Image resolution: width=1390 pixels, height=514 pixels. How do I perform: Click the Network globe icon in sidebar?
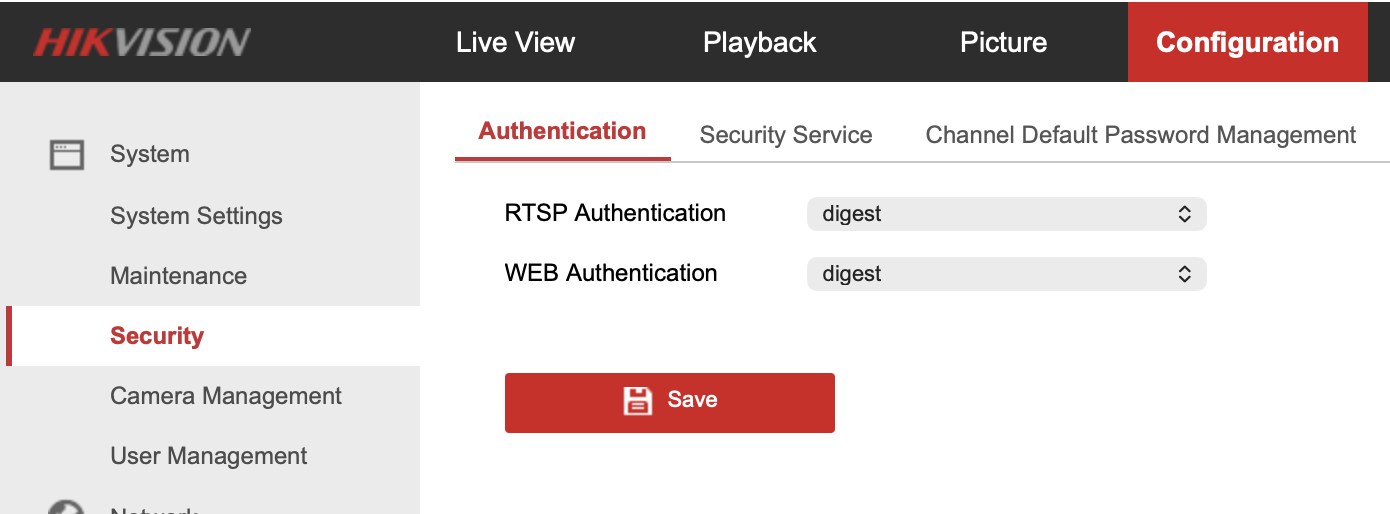(x=67, y=507)
